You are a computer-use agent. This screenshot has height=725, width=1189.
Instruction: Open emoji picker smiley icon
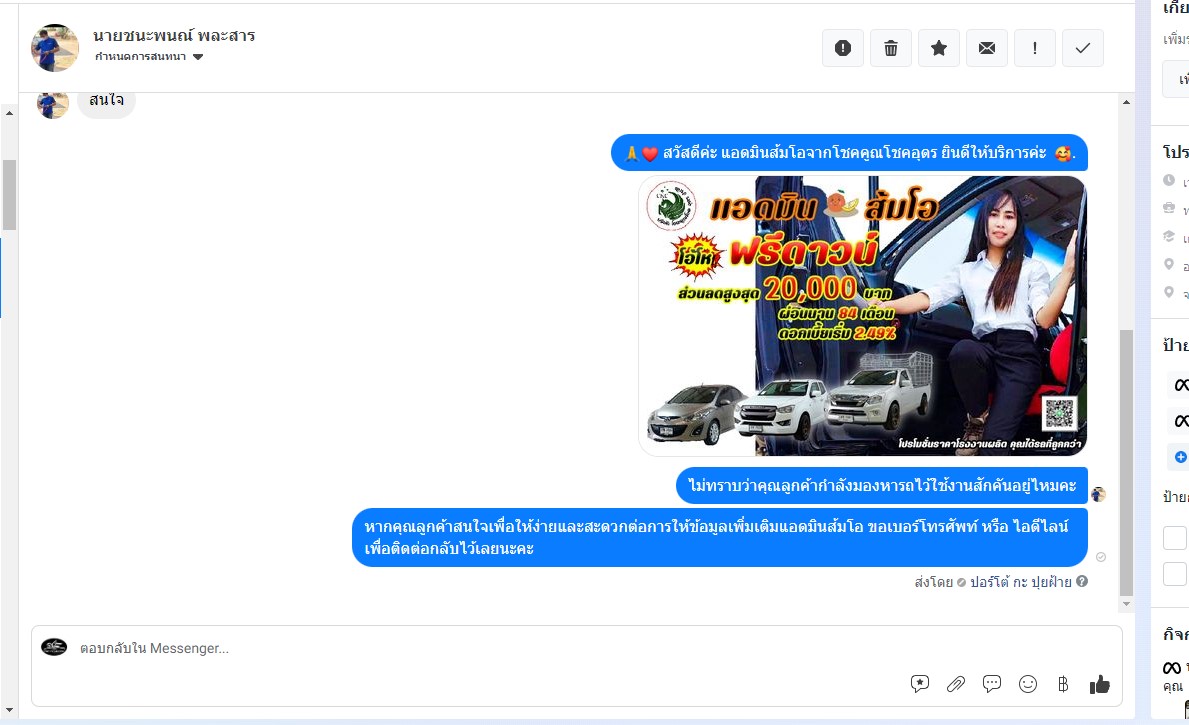[x=1027, y=684]
